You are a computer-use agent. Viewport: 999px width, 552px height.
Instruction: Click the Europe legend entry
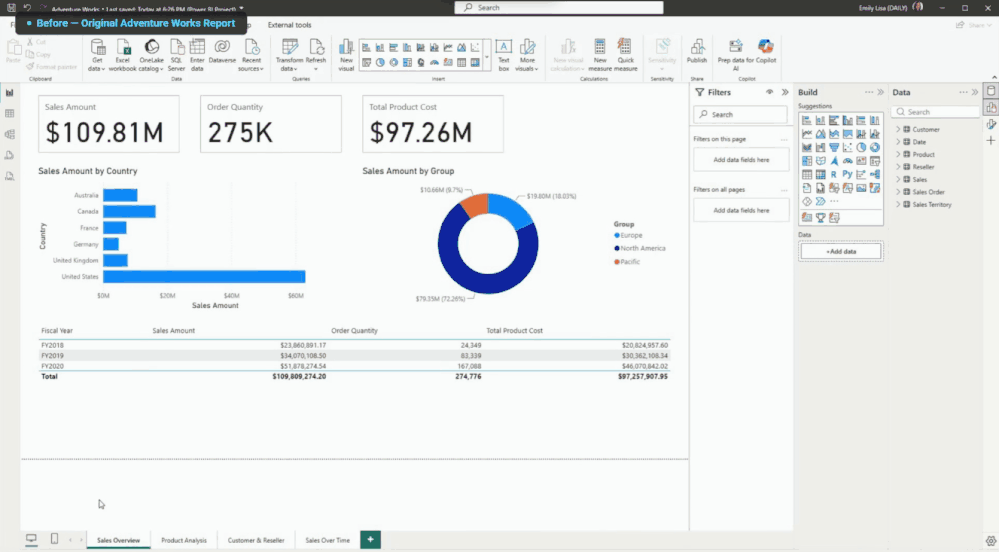click(x=628, y=236)
